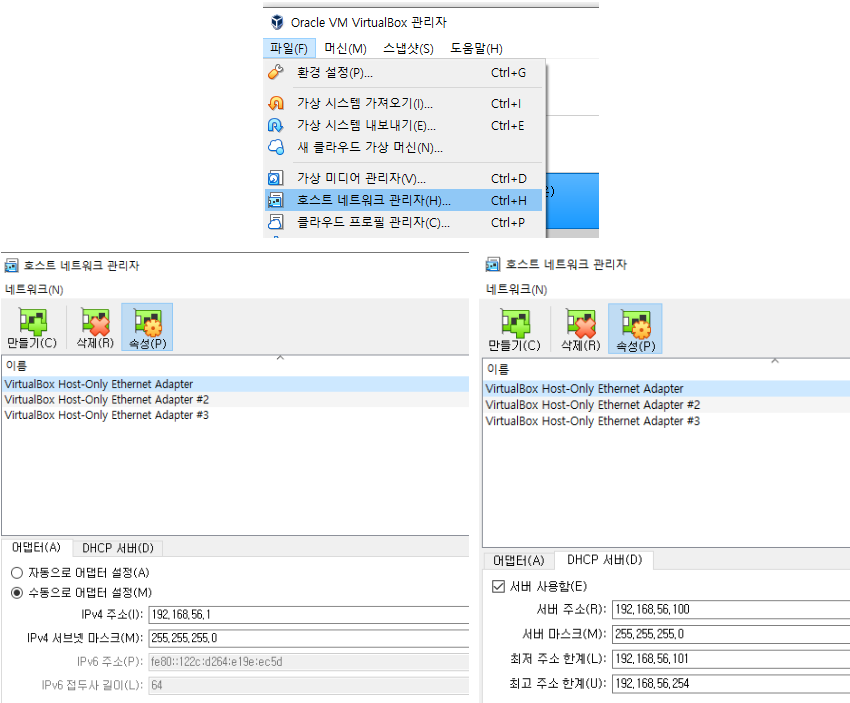The width and height of the screenshot is (850, 703).
Task: Click 삭제(R) adapter icon in left window
Action: (95, 322)
